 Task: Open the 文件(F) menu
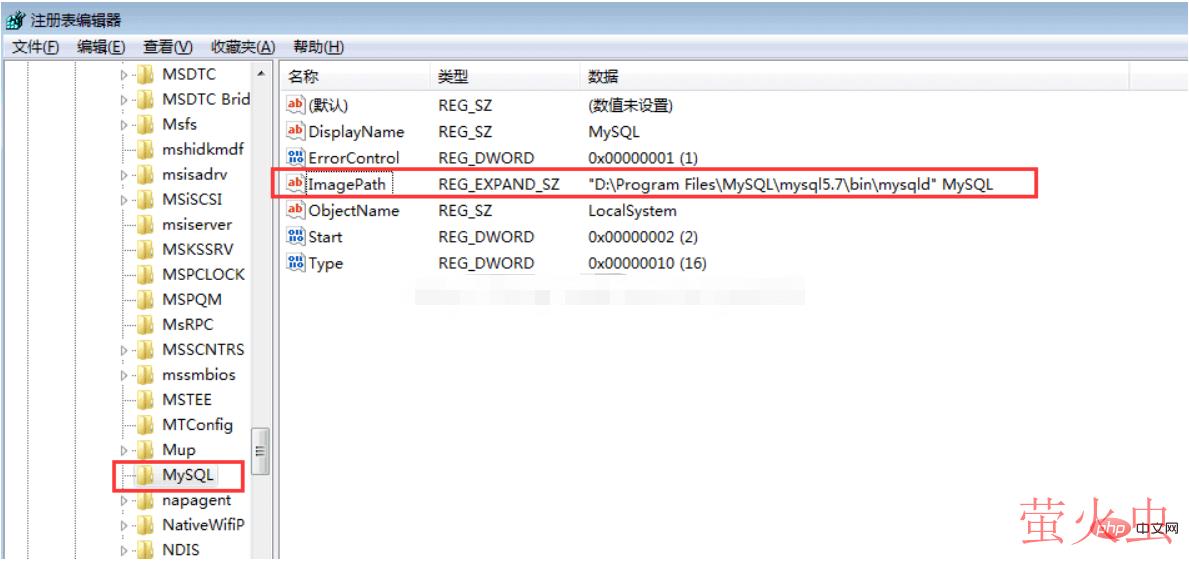click(x=36, y=47)
